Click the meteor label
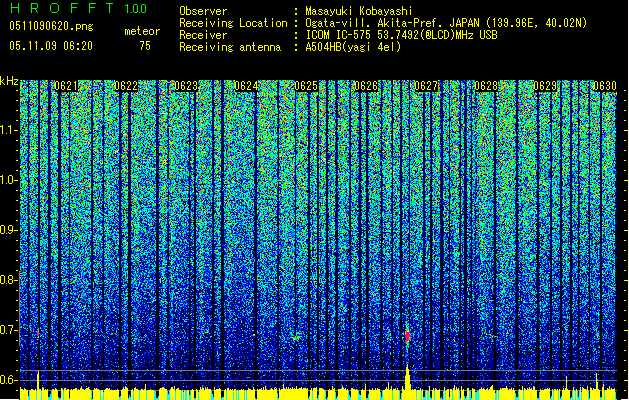Viewport: 629px width, 400px height. click(142, 31)
